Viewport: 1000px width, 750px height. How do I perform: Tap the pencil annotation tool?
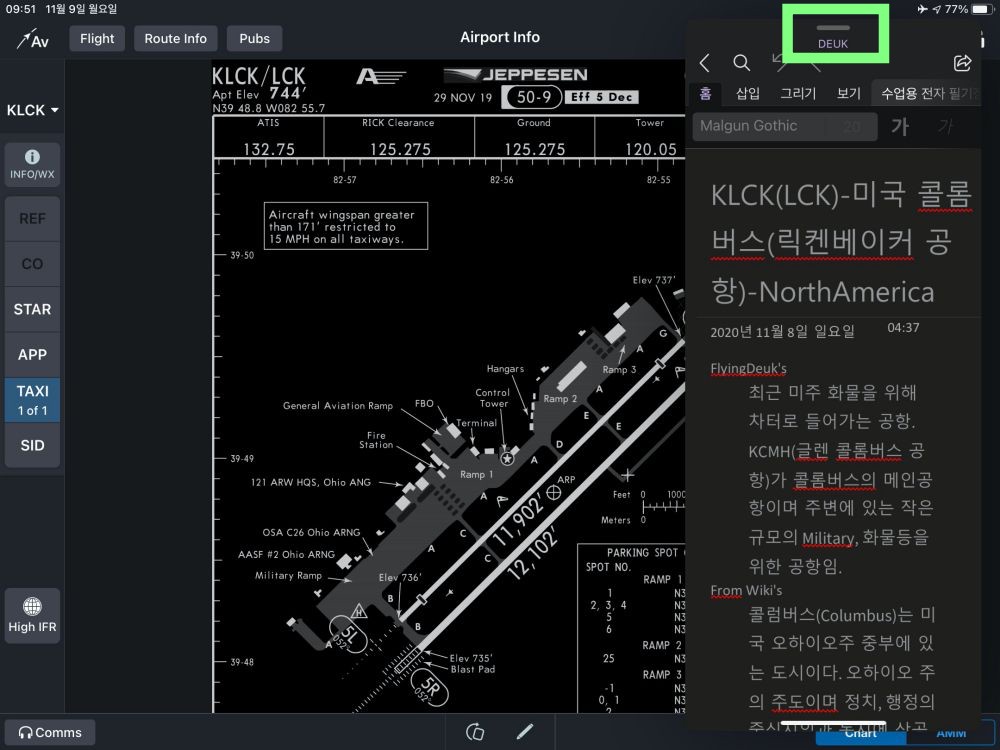point(525,732)
